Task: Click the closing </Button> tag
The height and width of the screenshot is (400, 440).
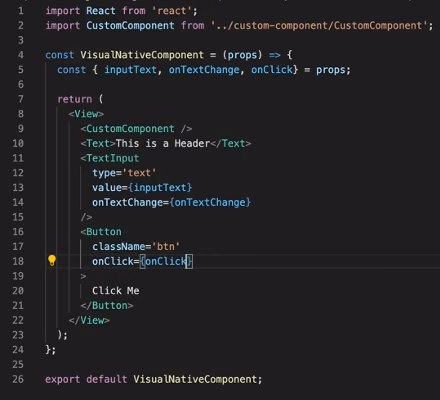Action: click(107, 305)
